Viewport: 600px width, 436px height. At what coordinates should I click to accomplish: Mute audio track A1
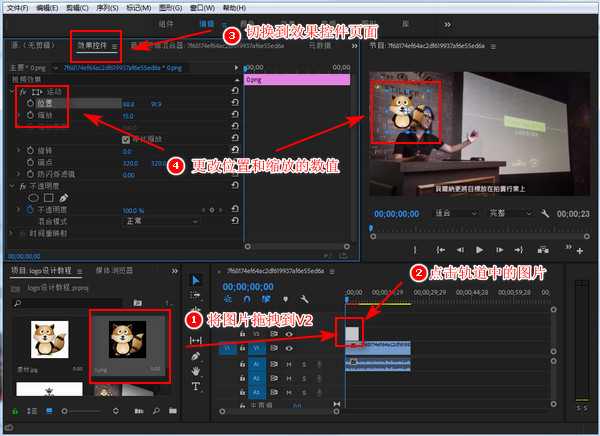(289, 364)
